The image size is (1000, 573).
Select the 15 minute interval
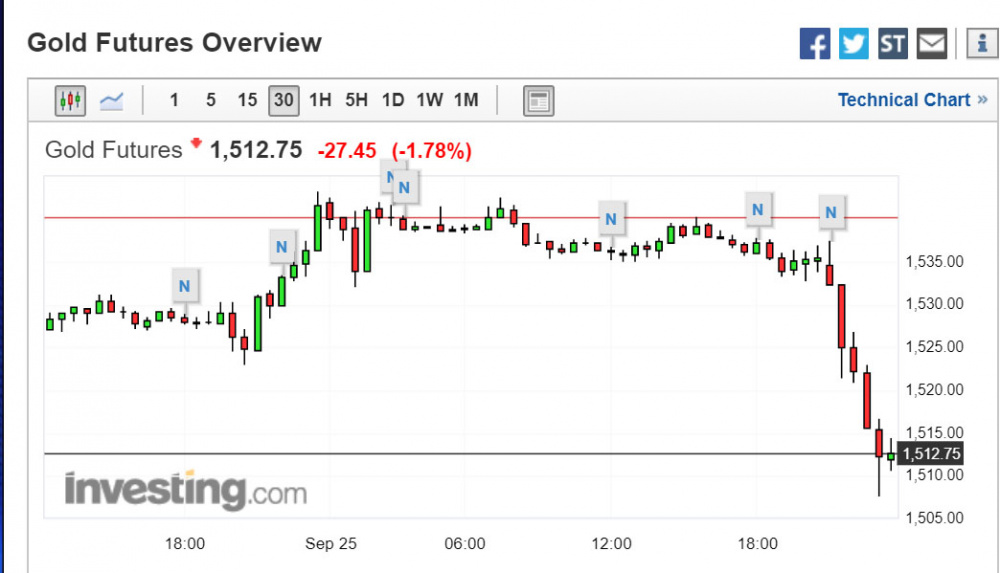pos(247,100)
